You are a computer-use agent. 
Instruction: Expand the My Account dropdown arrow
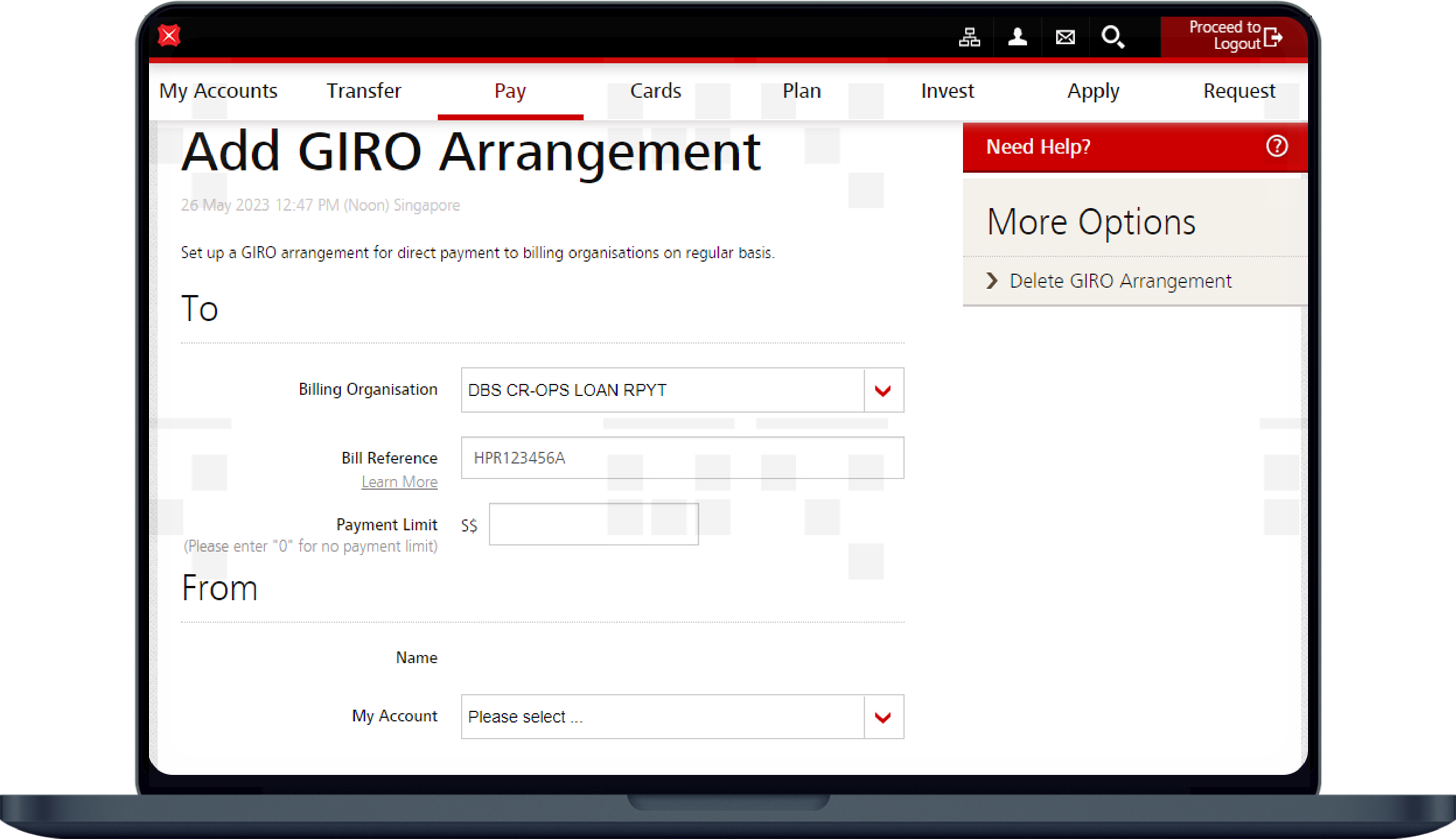(x=883, y=717)
